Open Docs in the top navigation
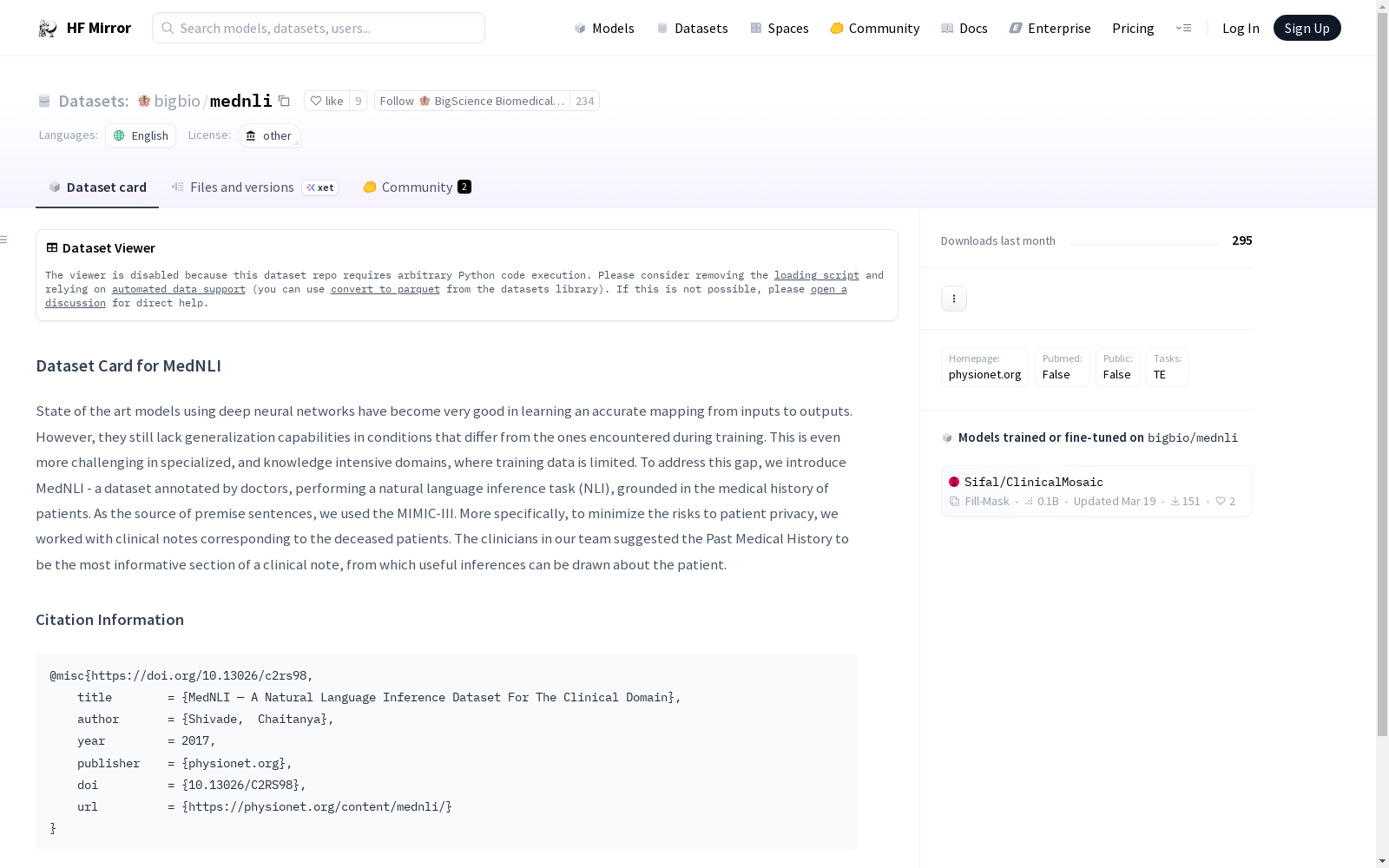 point(964,28)
